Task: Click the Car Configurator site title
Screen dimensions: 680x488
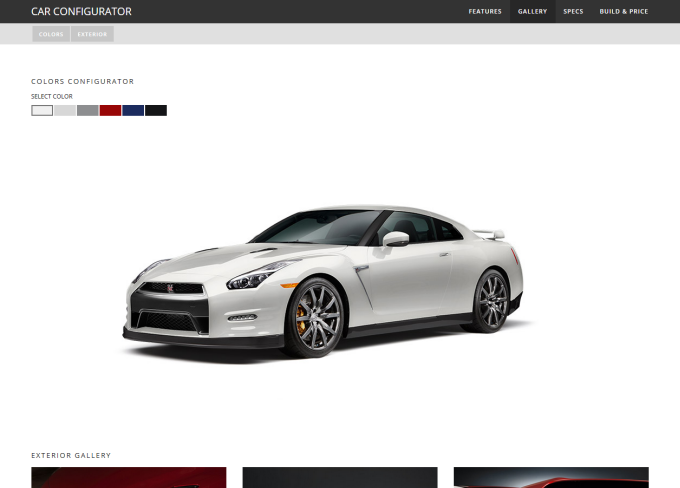Action: [82, 11]
